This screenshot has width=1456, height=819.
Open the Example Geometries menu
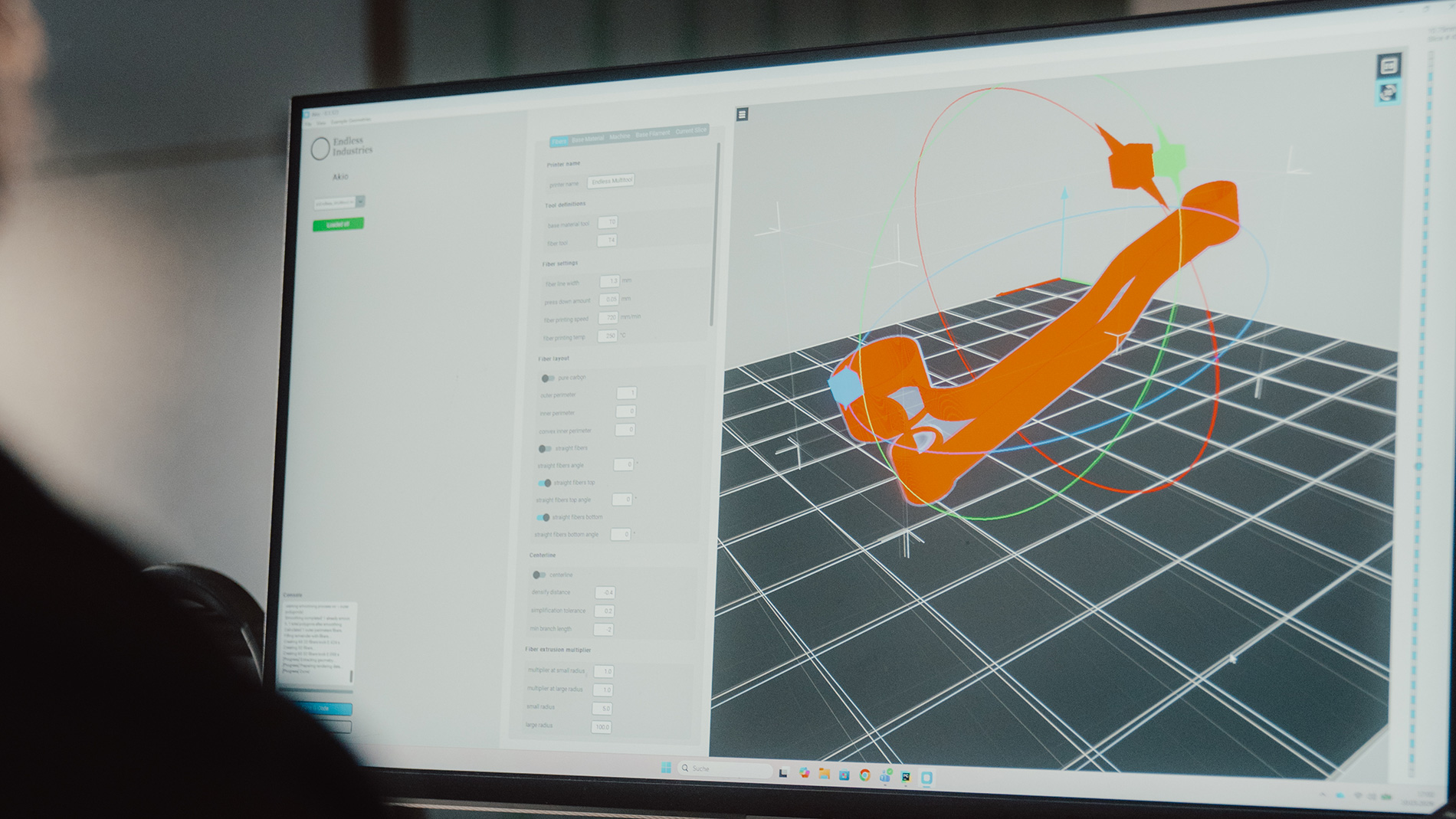click(351, 120)
